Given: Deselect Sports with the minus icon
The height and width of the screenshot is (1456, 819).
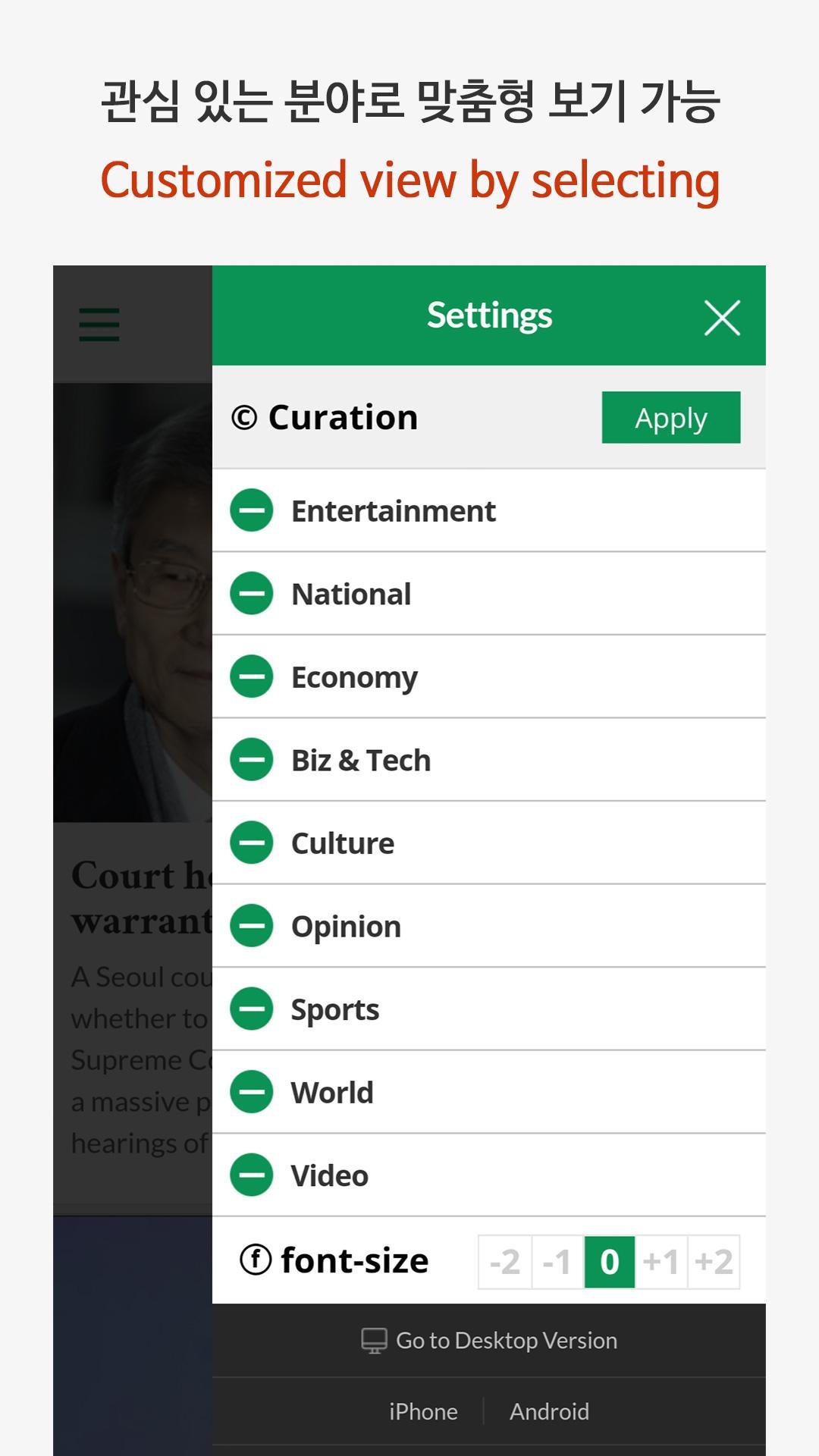Looking at the screenshot, I should click(252, 1009).
